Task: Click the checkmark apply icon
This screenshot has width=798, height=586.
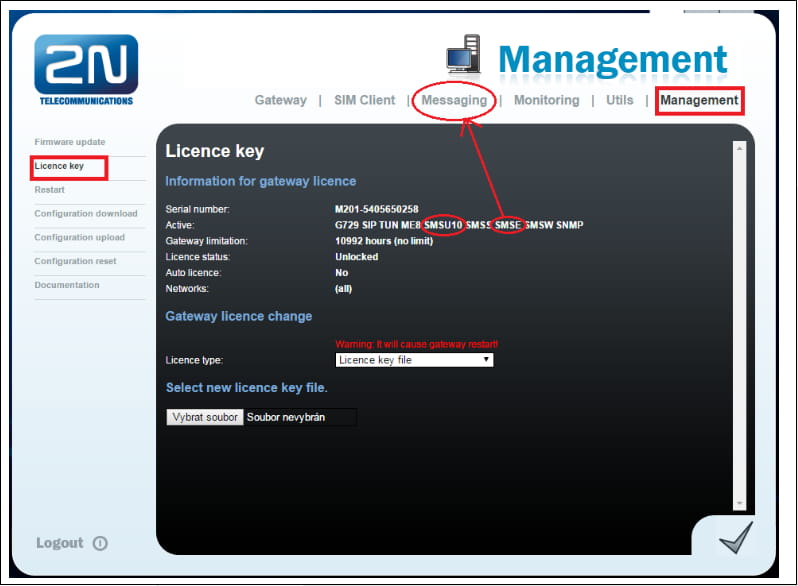Action: pos(736,538)
